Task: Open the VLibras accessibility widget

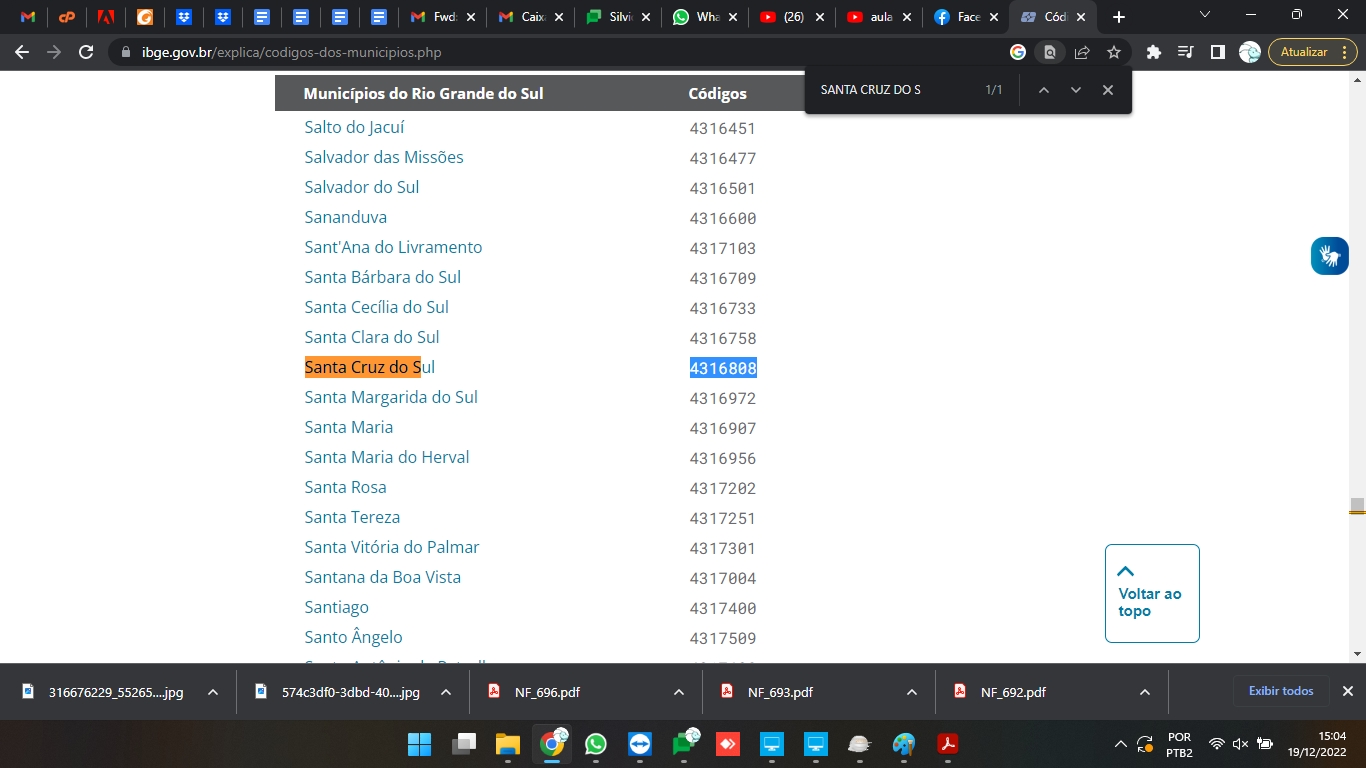Action: 1329,256
